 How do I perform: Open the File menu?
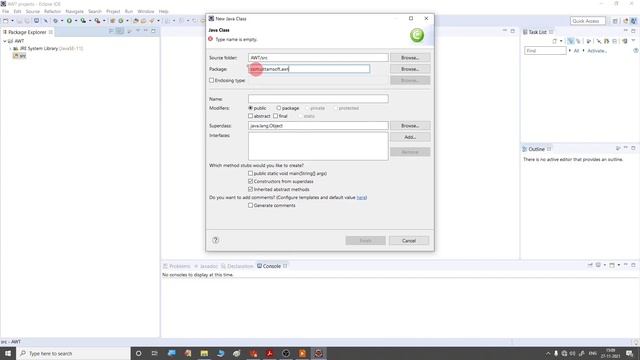click(6, 11)
